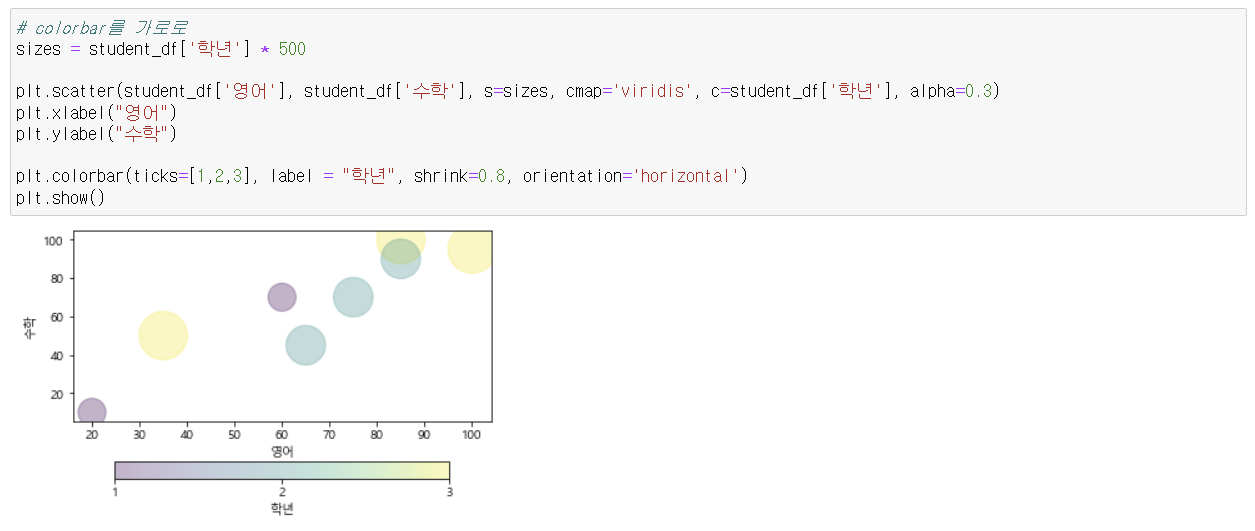Click the comment line "# colorbar를 가로로"

click(101, 27)
